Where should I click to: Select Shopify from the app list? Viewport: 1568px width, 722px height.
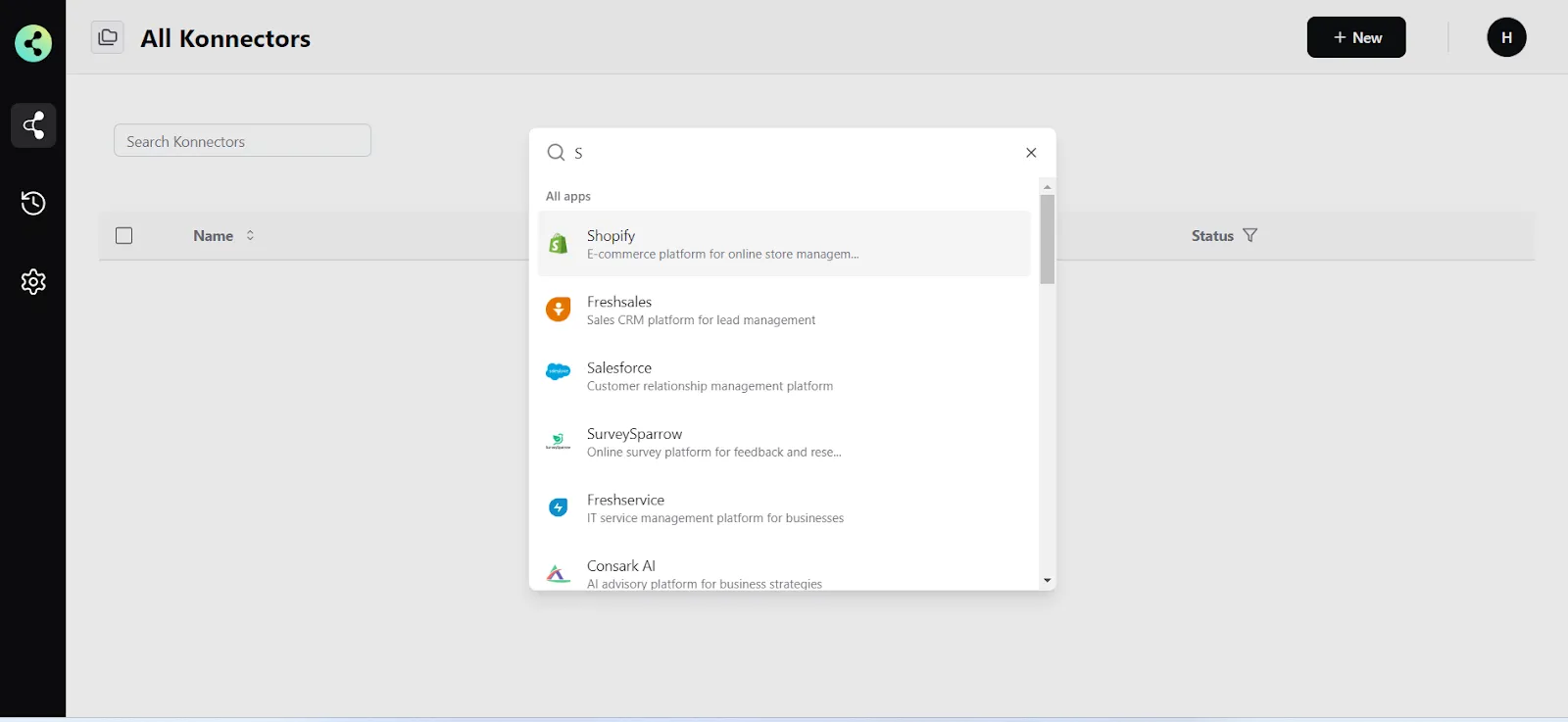(x=784, y=244)
